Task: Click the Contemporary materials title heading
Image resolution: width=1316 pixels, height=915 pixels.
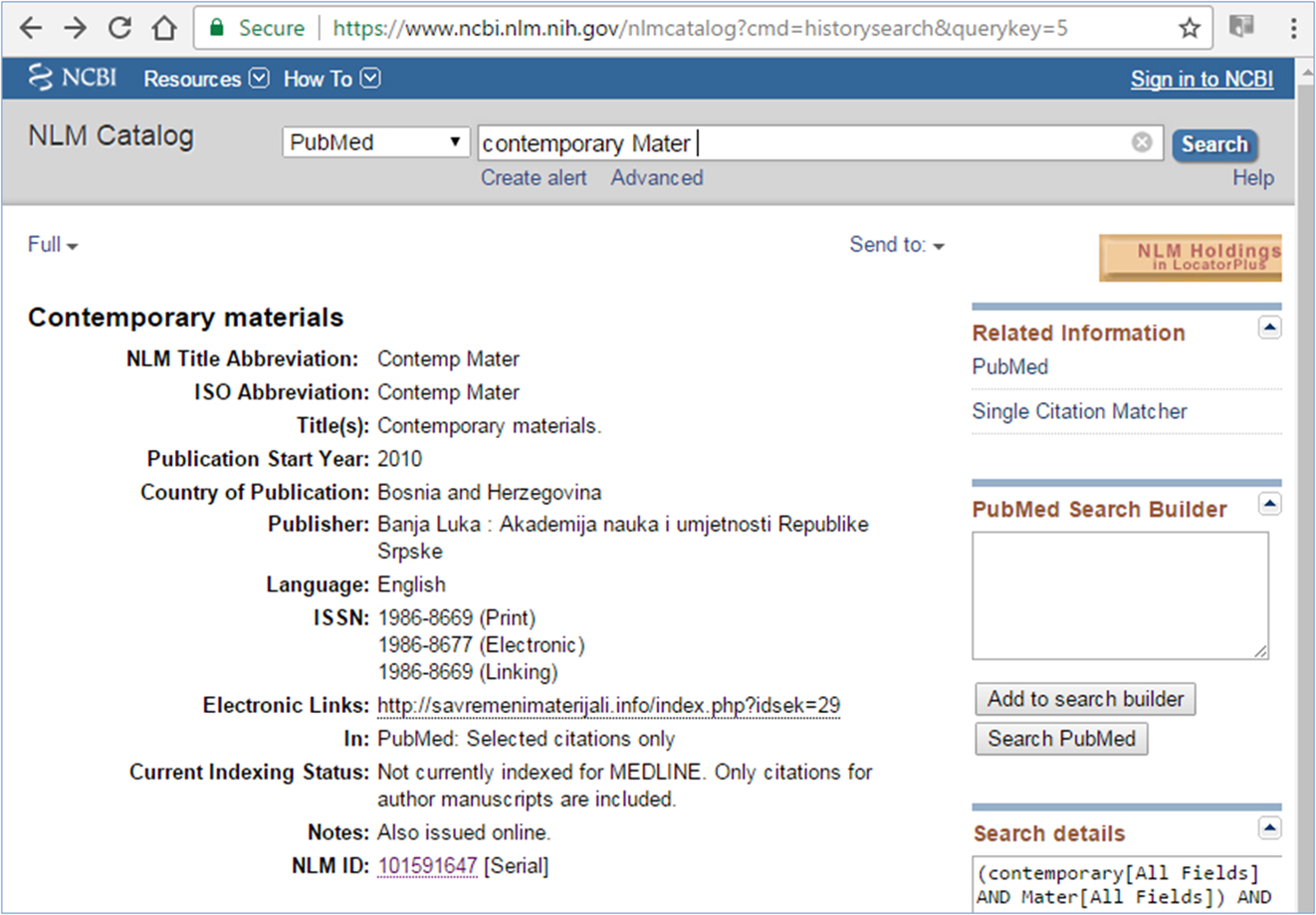Action: [x=185, y=318]
